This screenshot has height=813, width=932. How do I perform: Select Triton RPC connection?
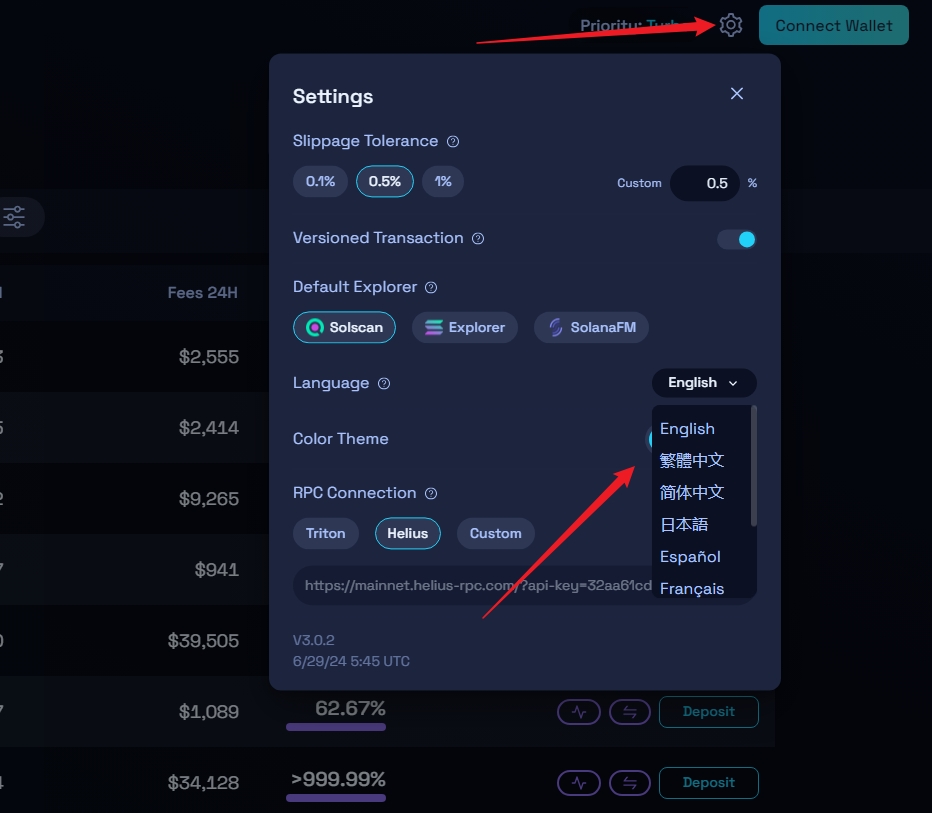click(326, 534)
